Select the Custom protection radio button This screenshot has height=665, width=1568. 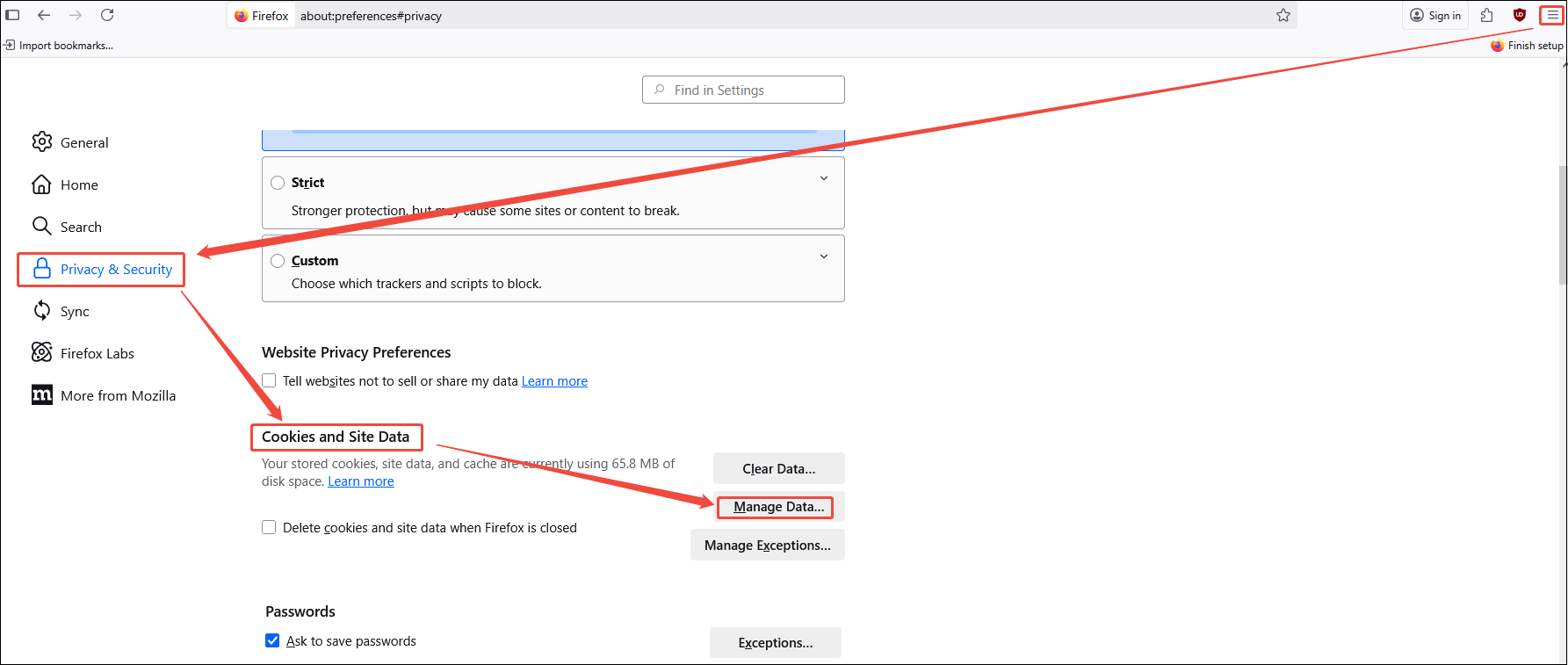pyautogui.click(x=278, y=261)
